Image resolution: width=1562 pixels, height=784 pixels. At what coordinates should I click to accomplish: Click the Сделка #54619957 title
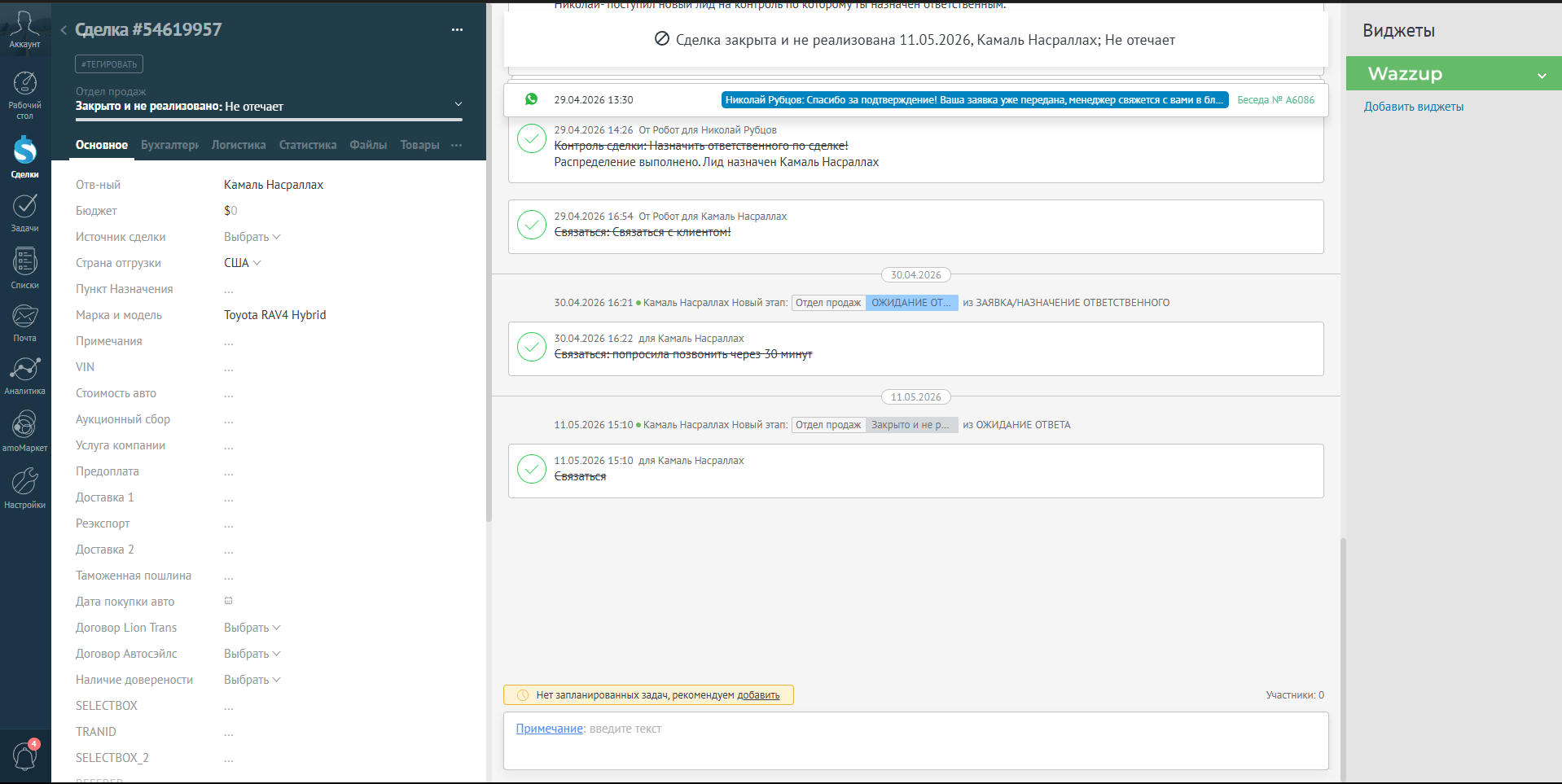click(148, 29)
